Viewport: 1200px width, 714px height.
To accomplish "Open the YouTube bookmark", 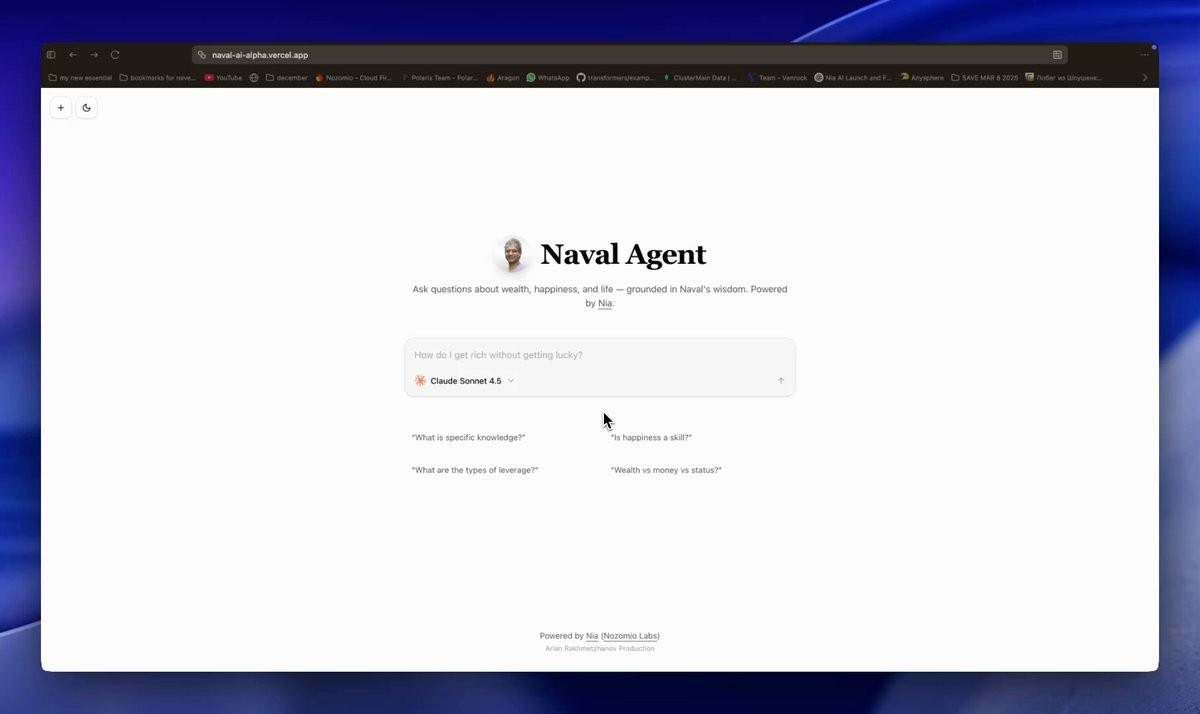I will point(223,77).
